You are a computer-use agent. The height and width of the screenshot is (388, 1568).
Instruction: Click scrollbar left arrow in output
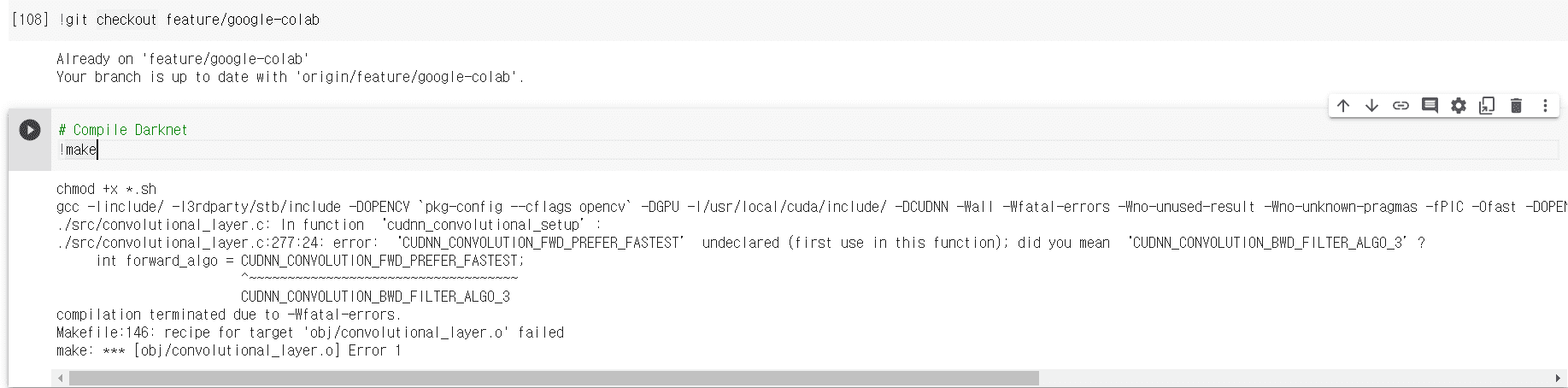click(x=61, y=378)
